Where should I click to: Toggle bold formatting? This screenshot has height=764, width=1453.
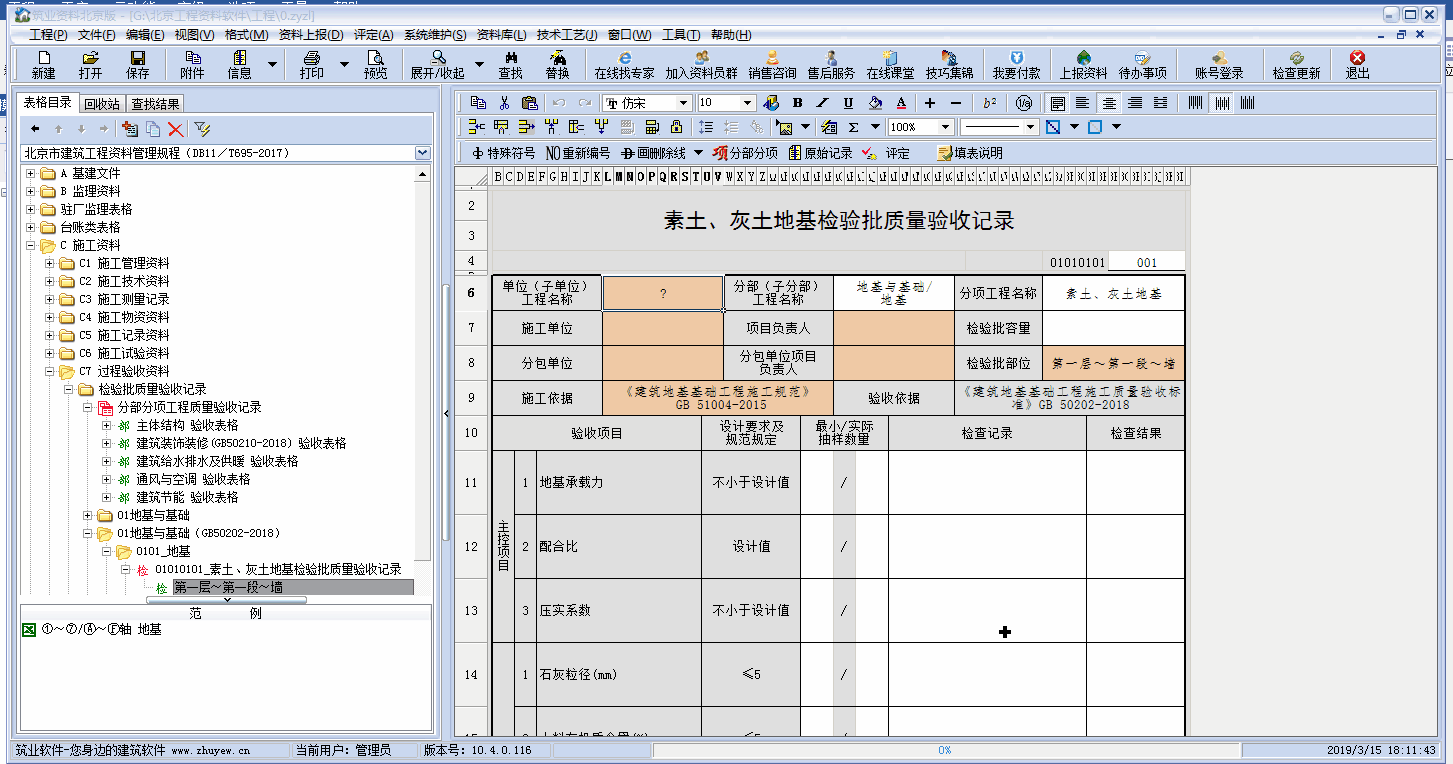[x=797, y=103]
